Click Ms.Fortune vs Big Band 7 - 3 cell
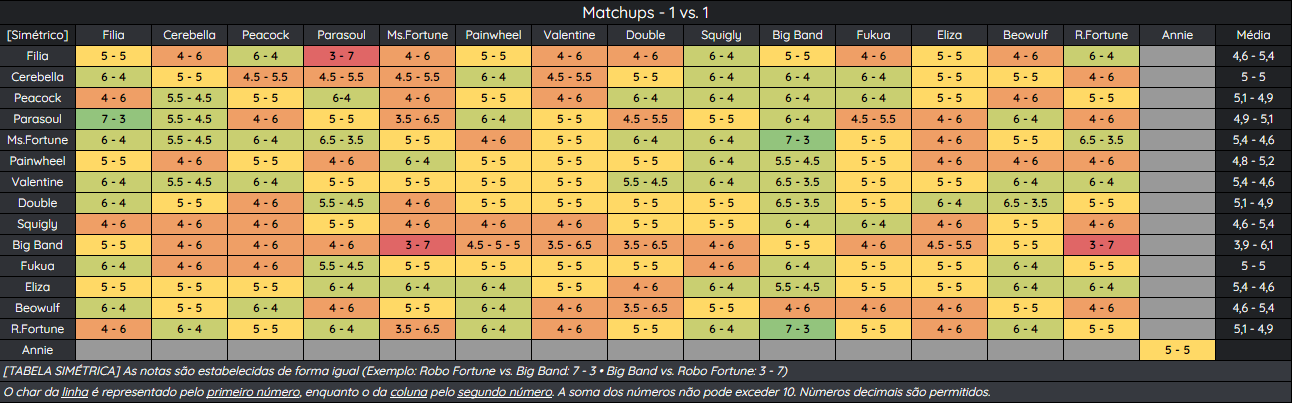 [797, 140]
